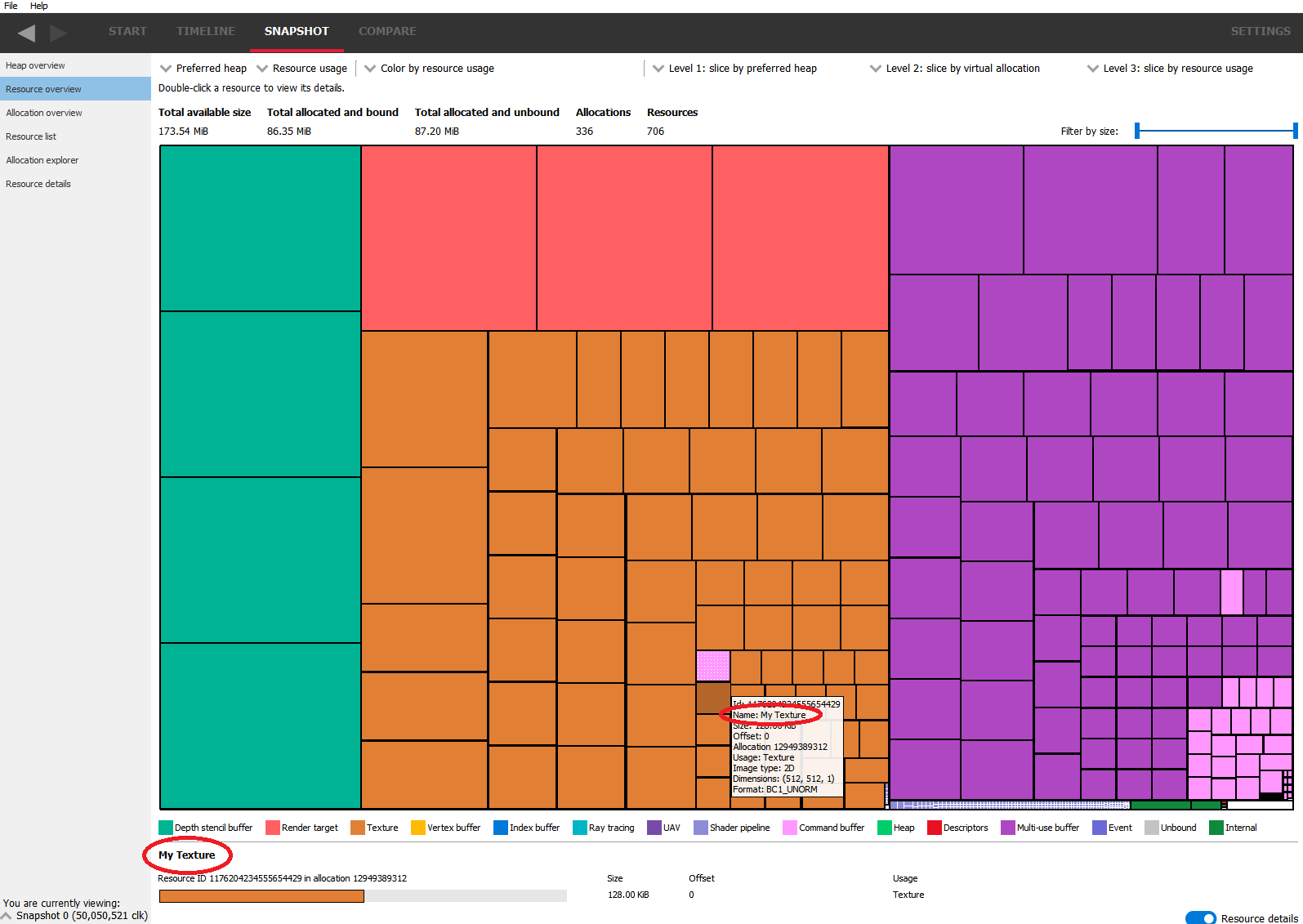Screen dimensions: 1303x924
Task: Click the Render target legend swatch
Action: 273,828
